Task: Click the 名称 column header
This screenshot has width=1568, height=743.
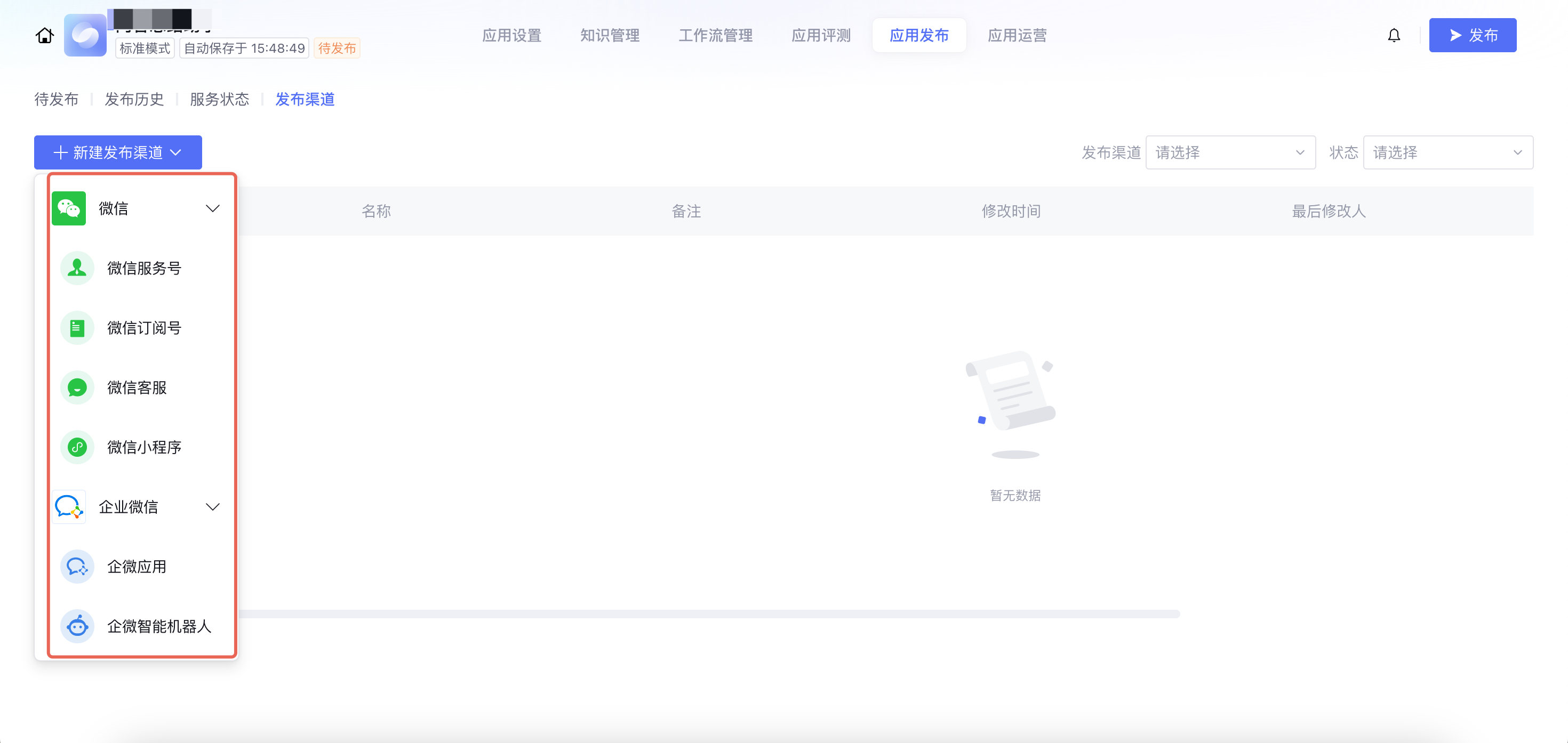Action: [x=376, y=211]
